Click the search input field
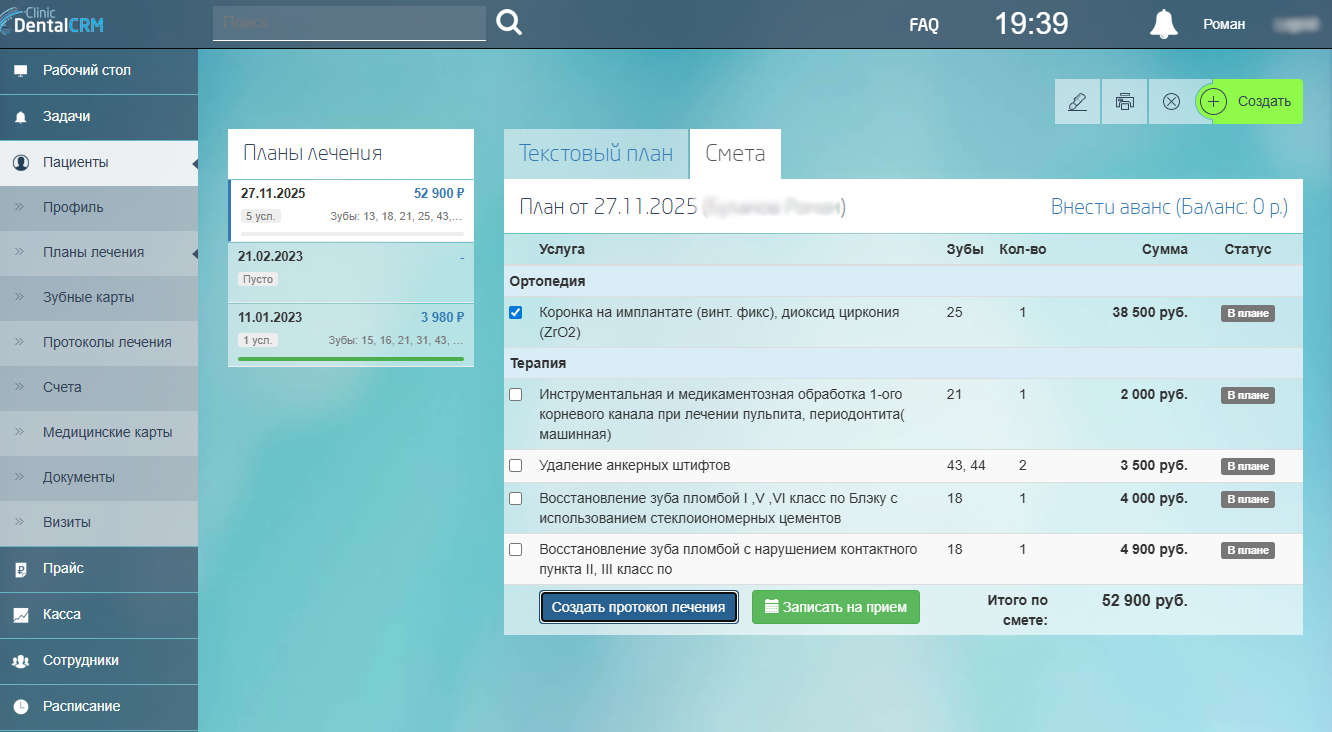Image resolution: width=1332 pixels, height=732 pixels. click(x=349, y=23)
